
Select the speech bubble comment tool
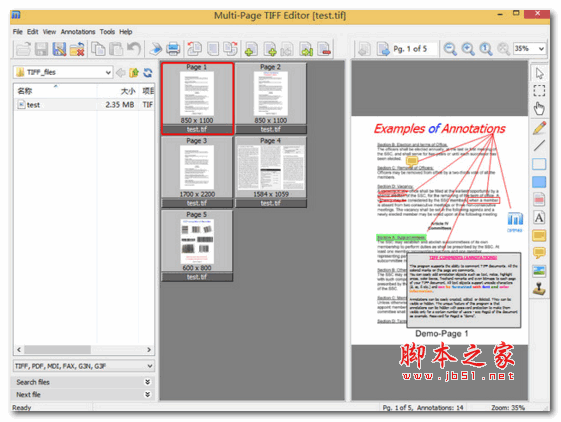click(539, 253)
